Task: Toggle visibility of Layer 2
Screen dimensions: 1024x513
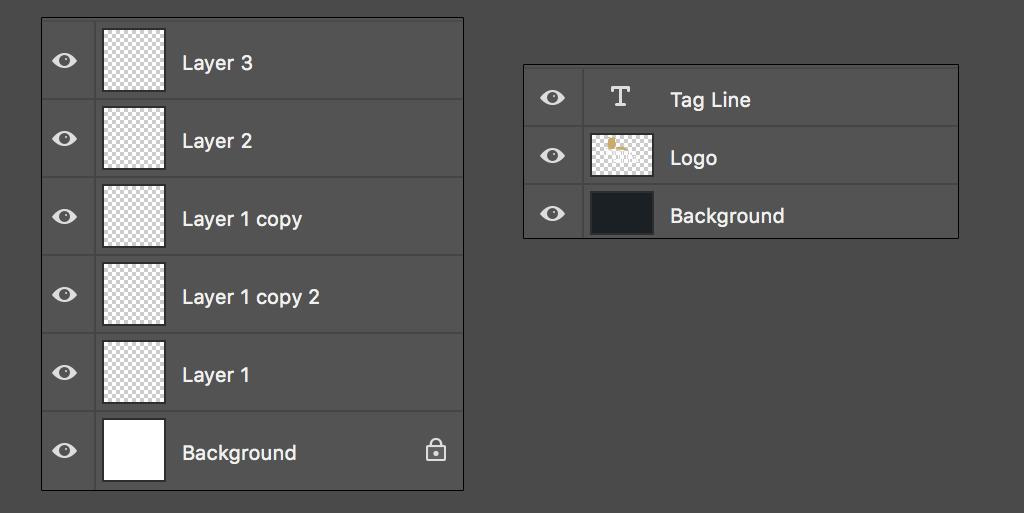Action: (64, 139)
